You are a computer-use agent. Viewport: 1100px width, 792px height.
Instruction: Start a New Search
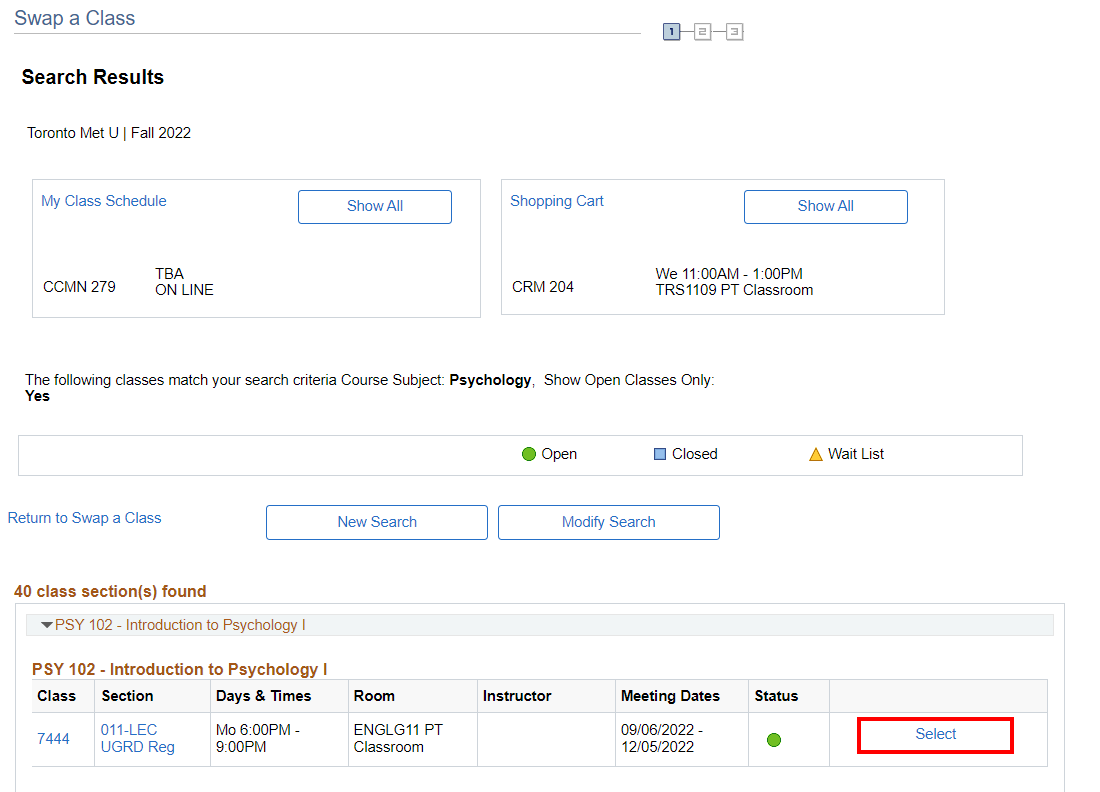(377, 522)
